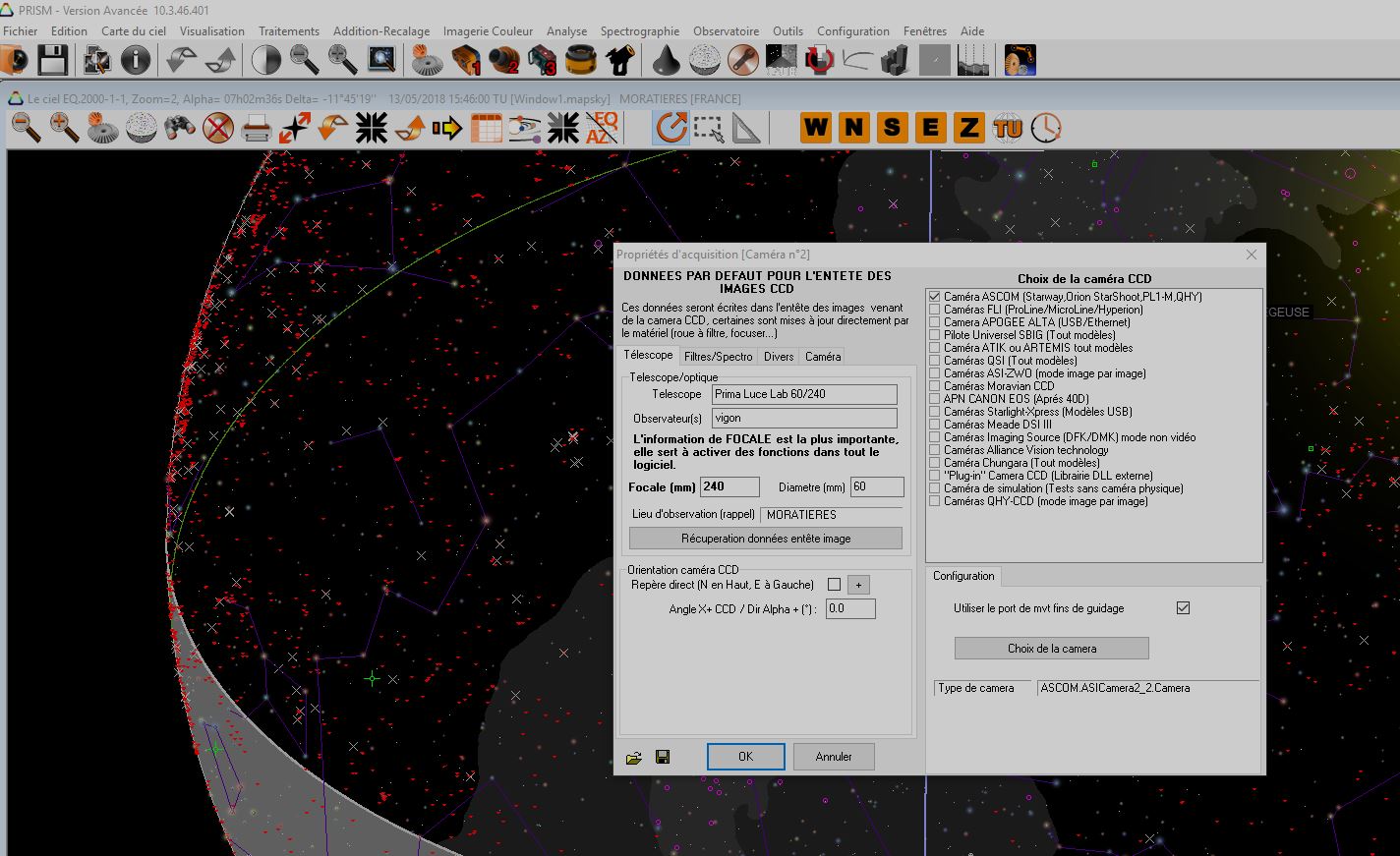Check the Caméras ASI-ZWO checkbox
Screen dimensions: 1400x856
coord(934,373)
